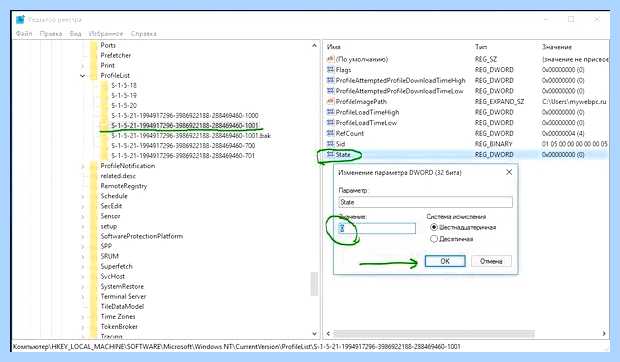Click the ProfileNotification folder icon
Image resolution: width=620 pixels, height=362 pixels.
(93, 166)
